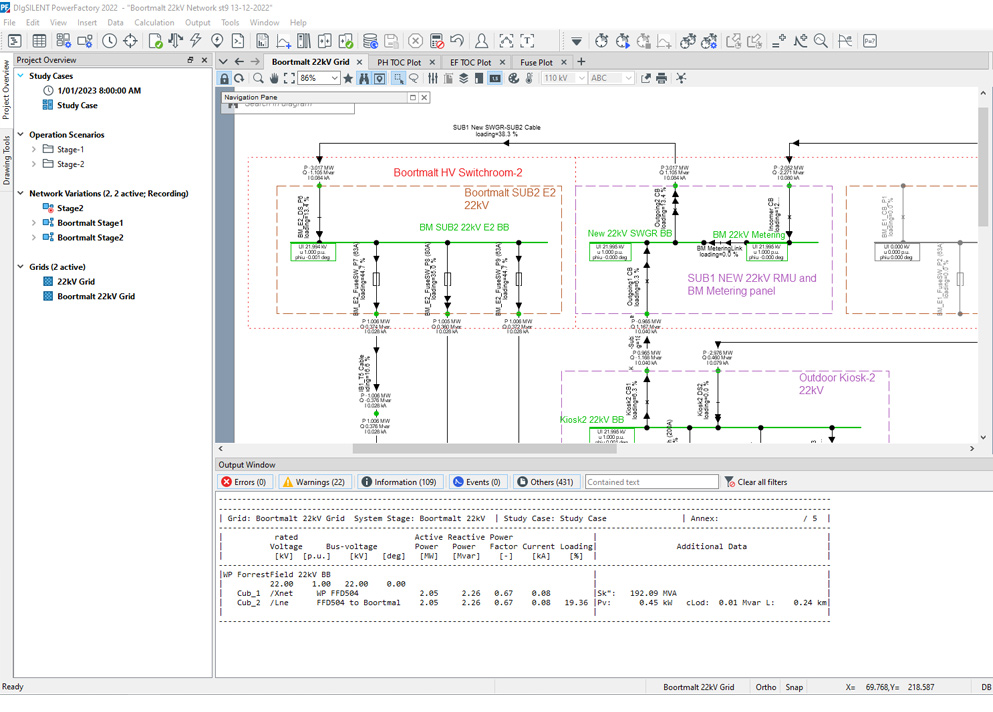Image resolution: width=993 pixels, height=712 pixels.
Task: Select the hand pan tool in diagram toolbar
Action: (274, 78)
